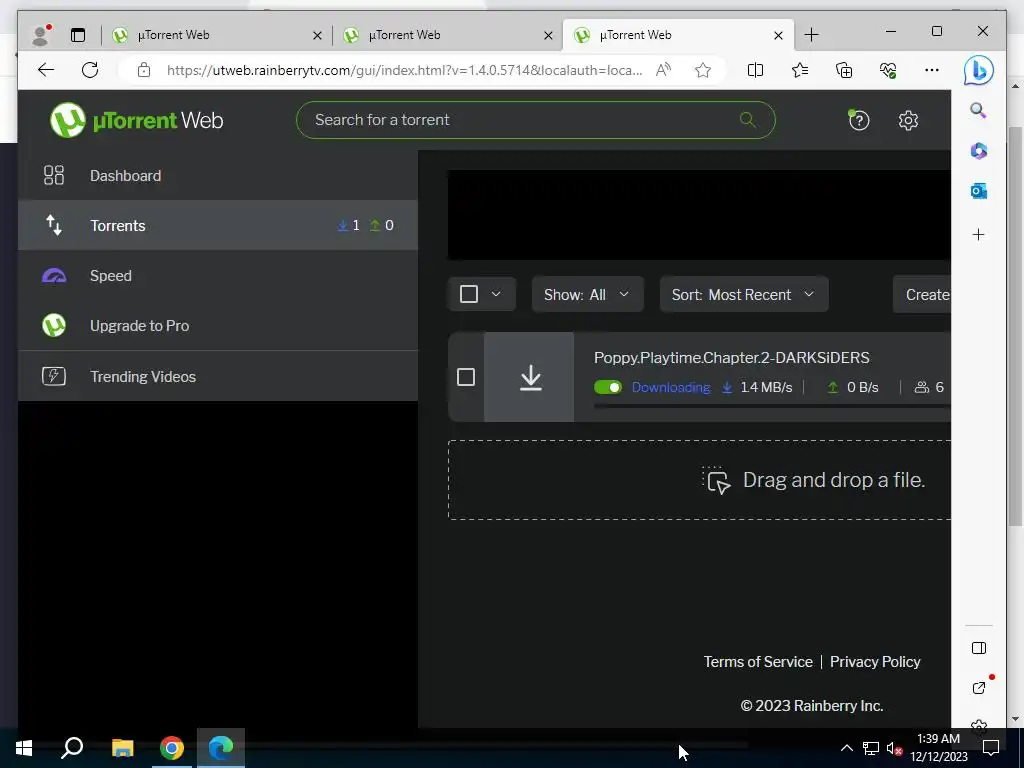Click the Upgrade to Pro µTorrent icon
Screen dimensions: 1024x768
point(54,325)
